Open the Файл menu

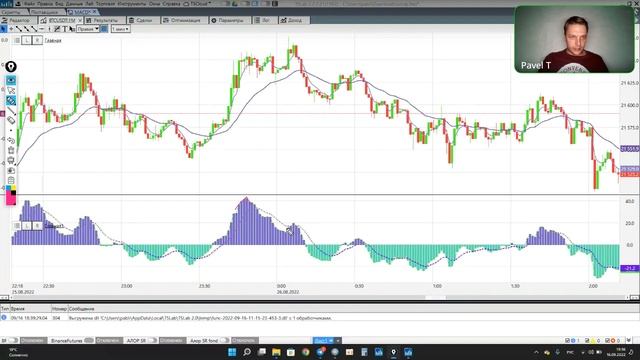[29, 4]
